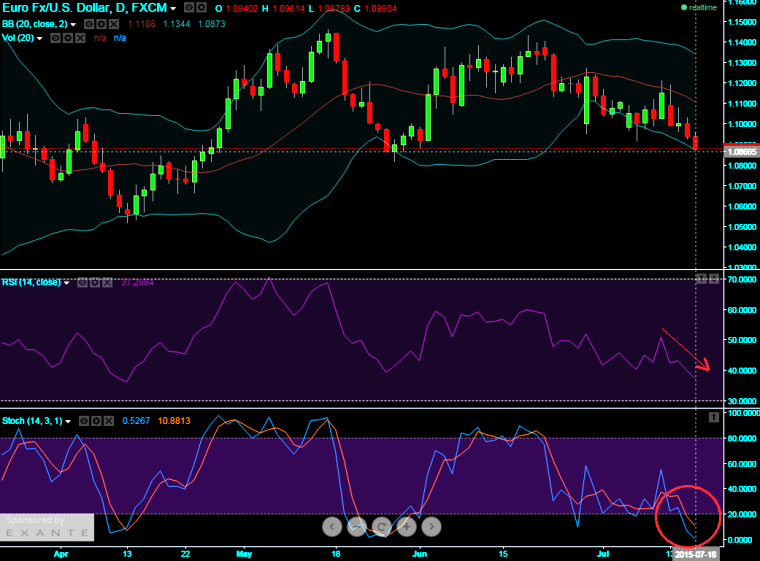
Task: Click the Jun label on time axis
Action: point(419,554)
